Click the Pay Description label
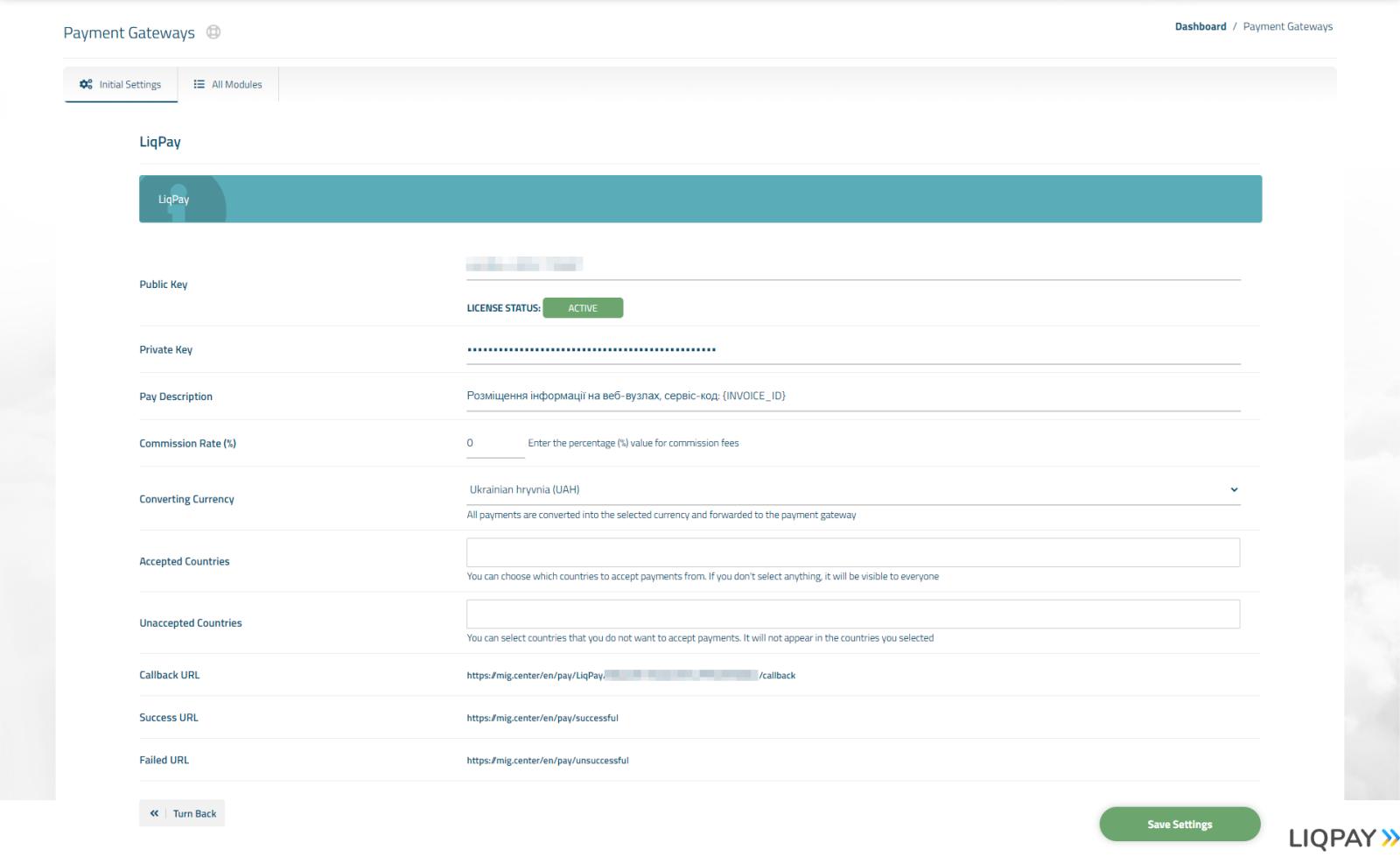Viewport: 1400px width, 864px height. [176, 397]
